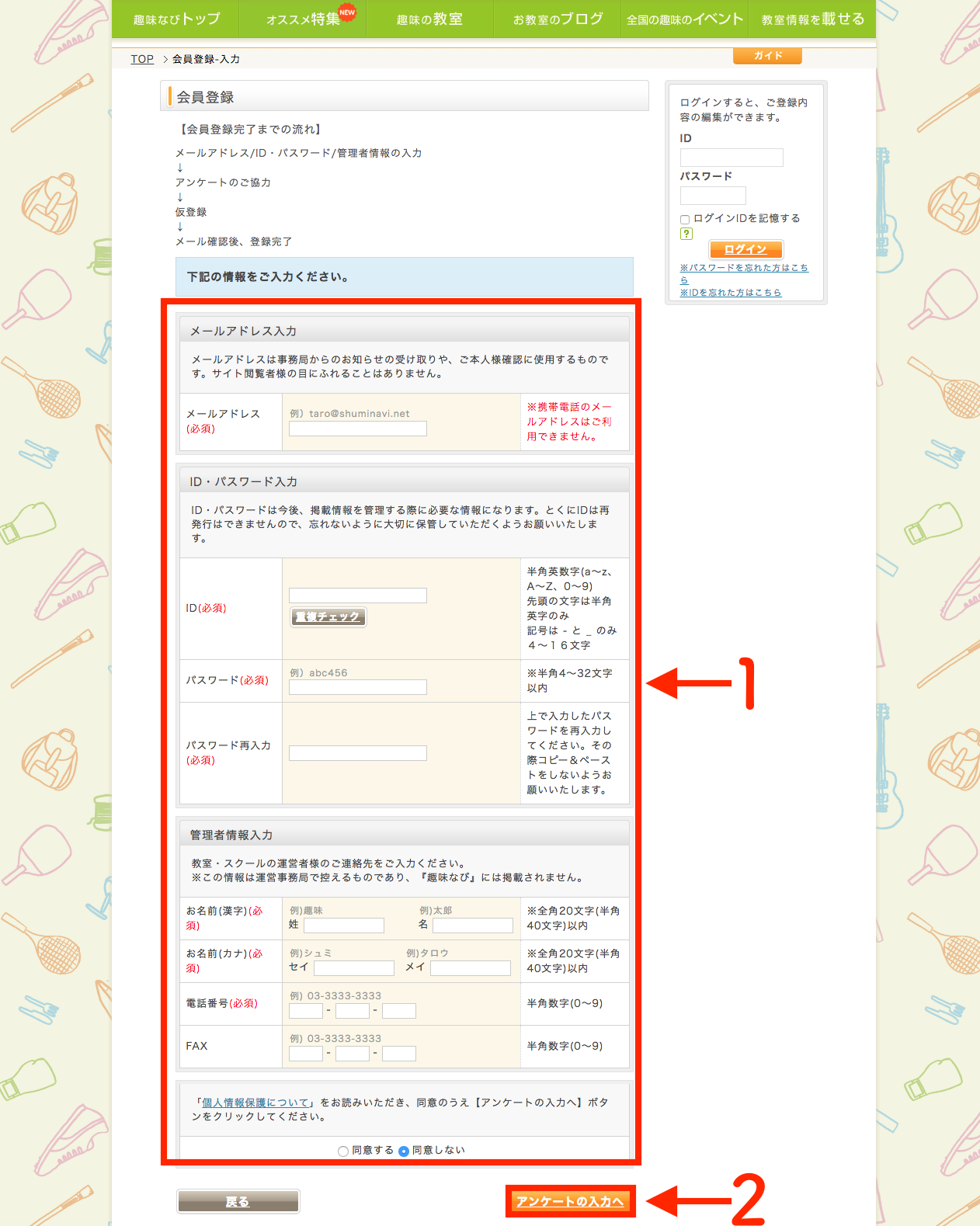Open the 個人情報保護について link

click(255, 1103)
